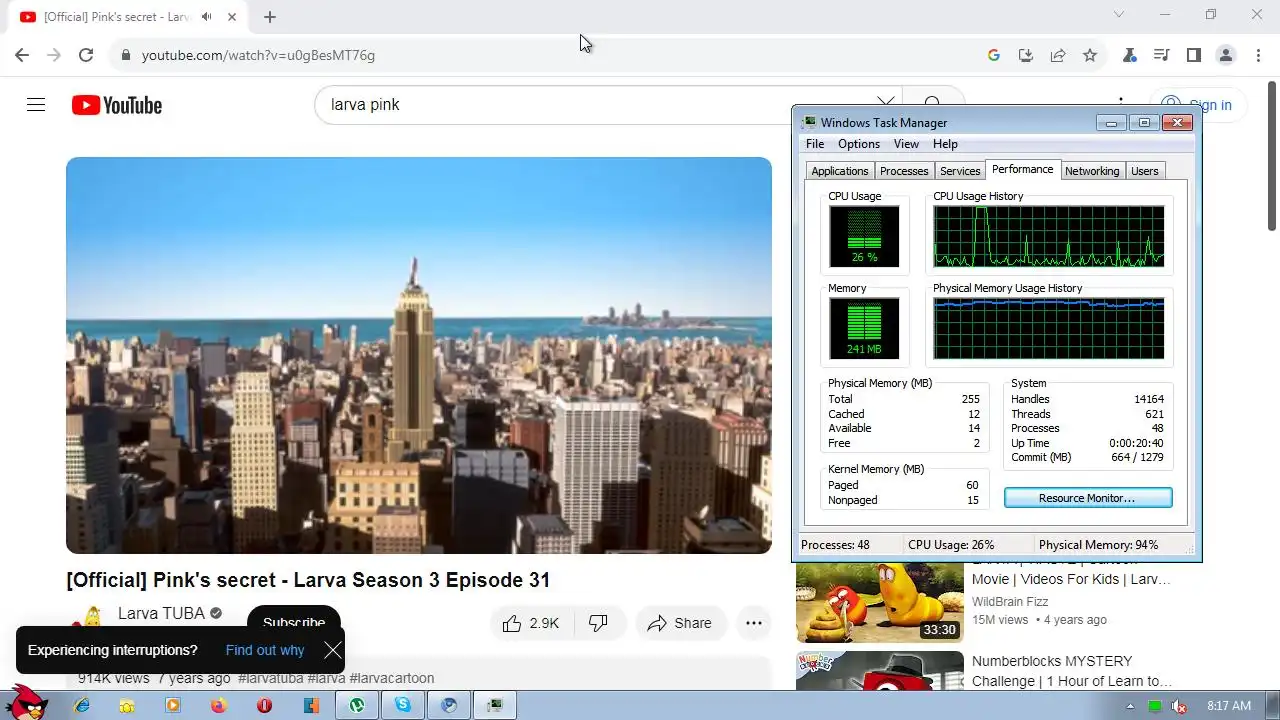Click the Up Time value 0:00:20:40
Viewport: 1280px width, 720px height.
(1136, 443)
